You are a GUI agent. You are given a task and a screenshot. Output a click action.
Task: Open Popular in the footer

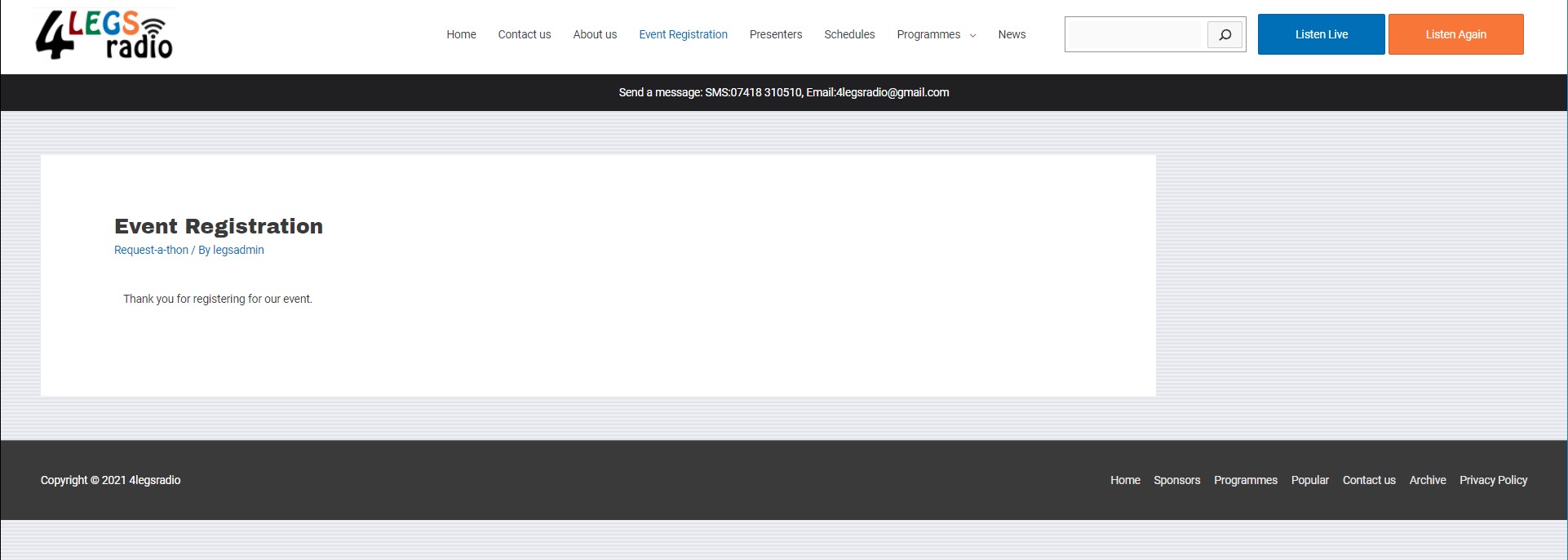[x=1309, y=480]
